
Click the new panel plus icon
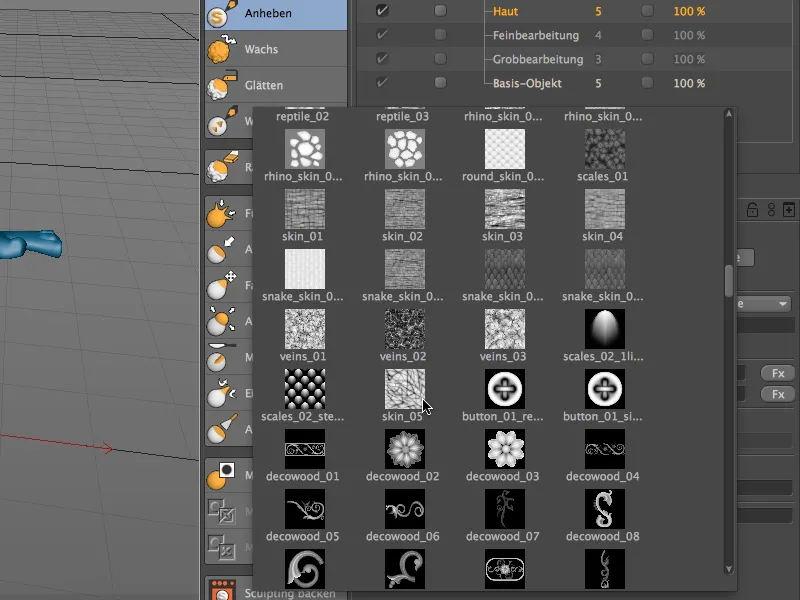[x=789, y=210]
